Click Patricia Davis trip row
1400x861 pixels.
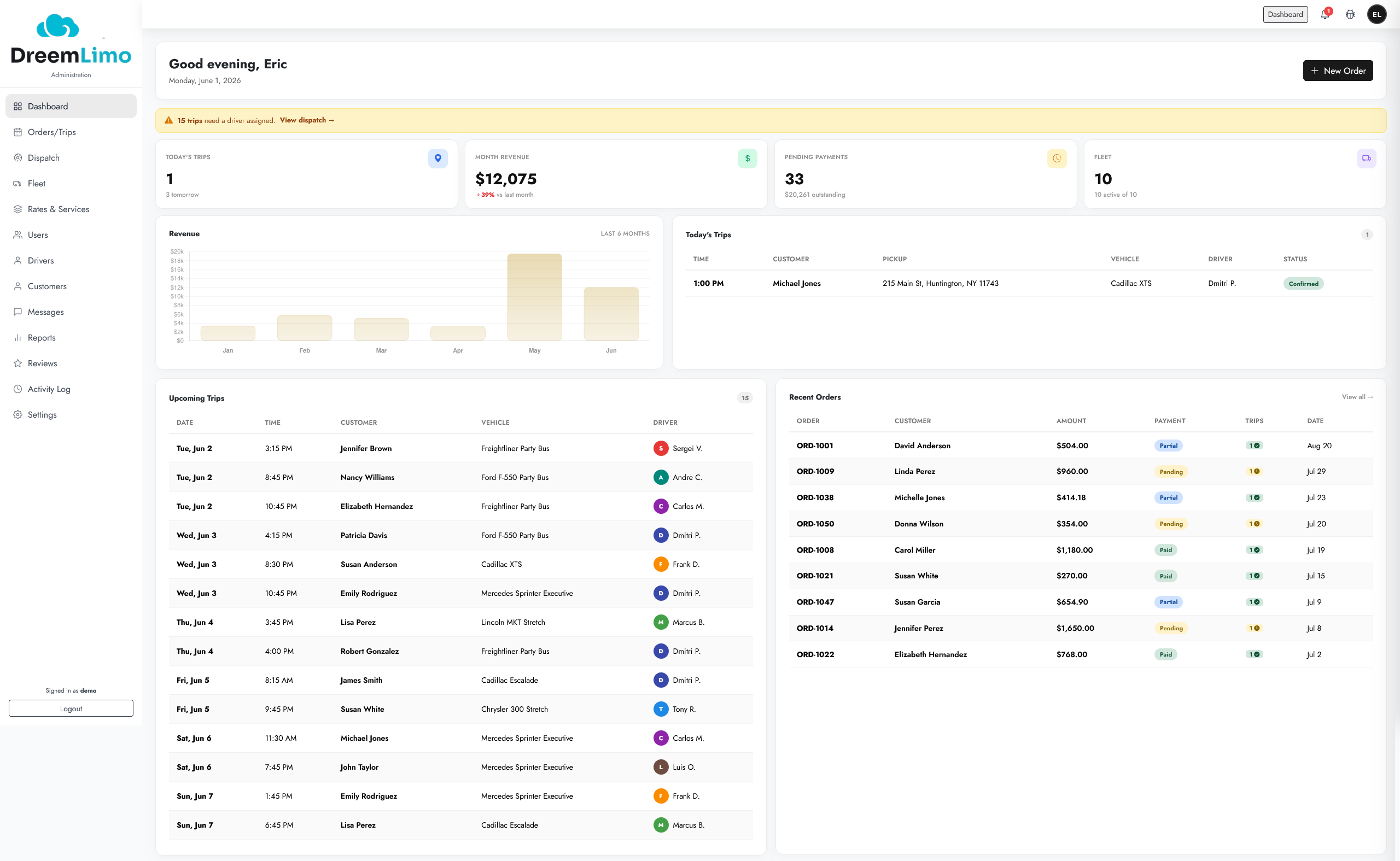[460, 535]
